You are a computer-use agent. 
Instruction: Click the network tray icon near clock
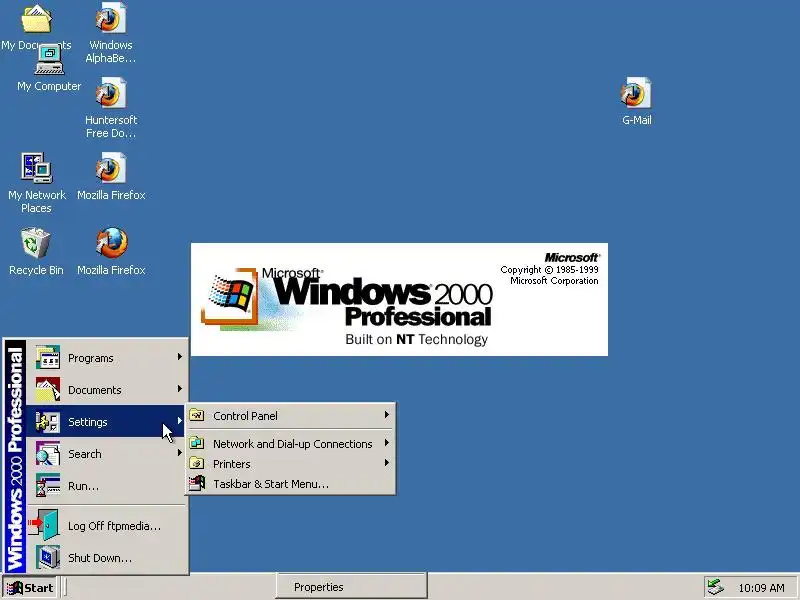(715, 587)
